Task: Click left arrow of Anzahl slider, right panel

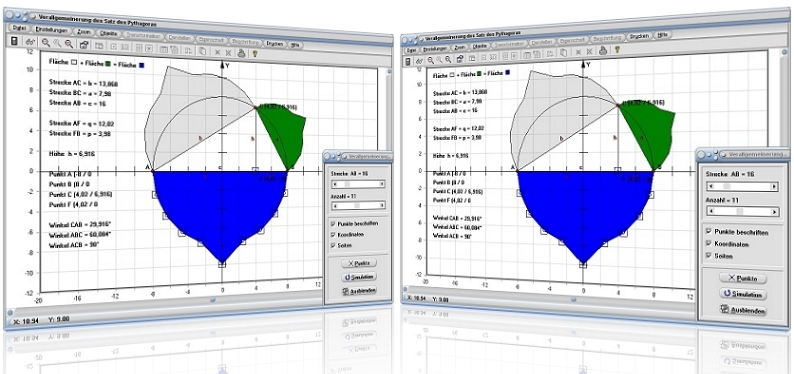Action: point(710,211)
